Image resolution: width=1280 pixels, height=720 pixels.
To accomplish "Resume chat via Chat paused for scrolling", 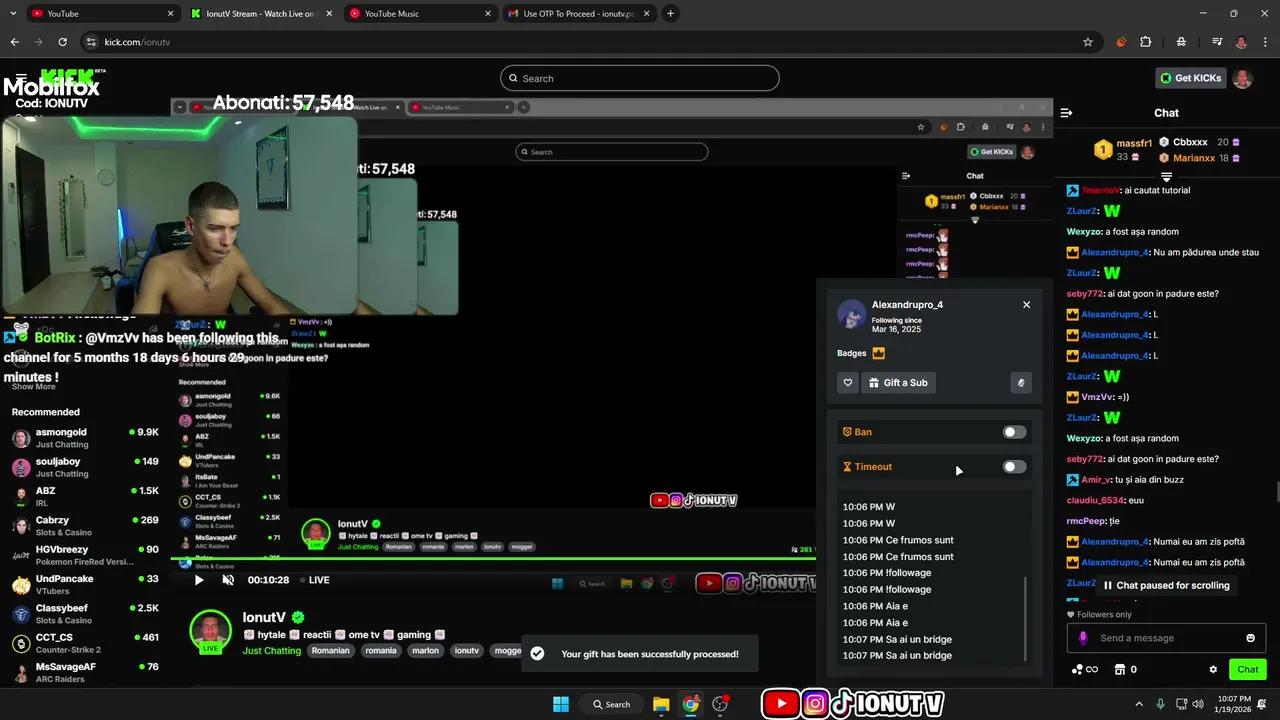I will click(1166, 585).
